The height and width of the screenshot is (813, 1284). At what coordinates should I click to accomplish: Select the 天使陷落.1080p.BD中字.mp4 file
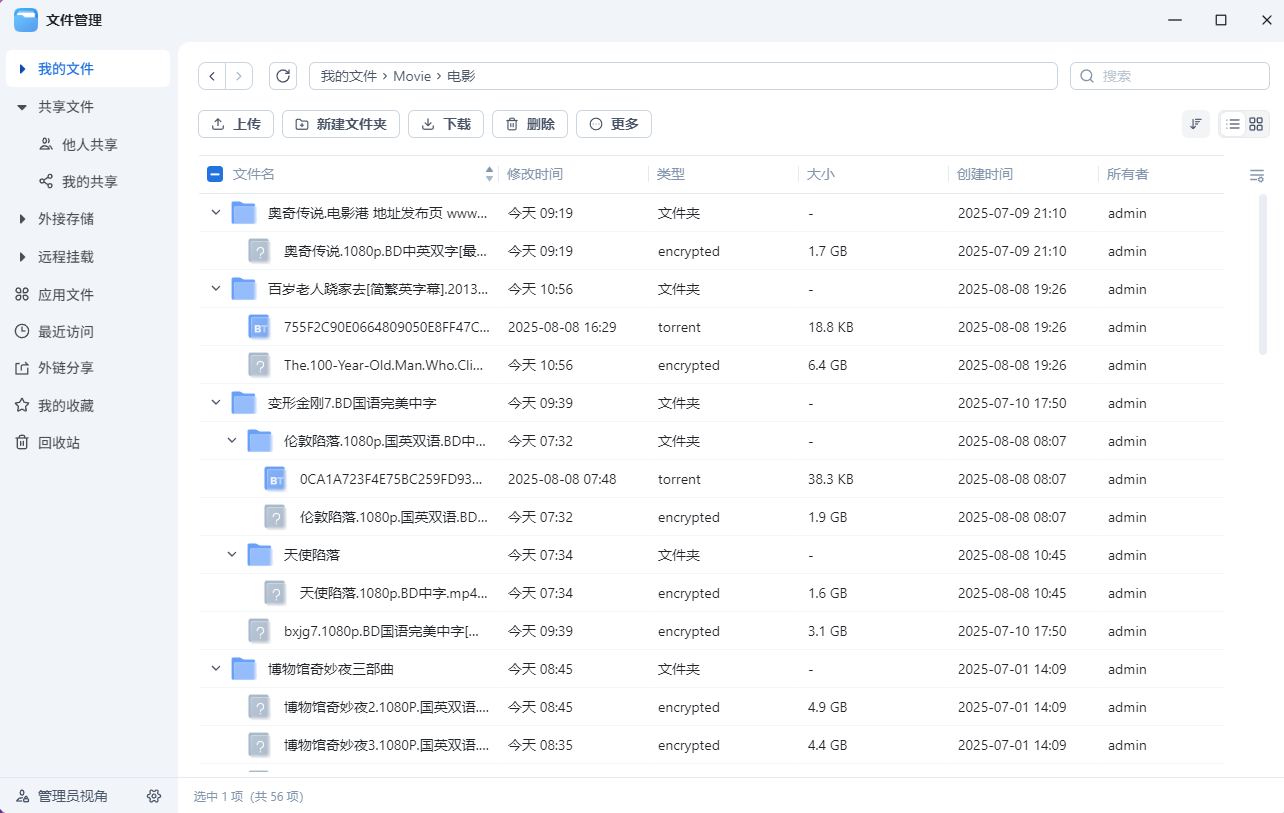click(x=711, y=593)
